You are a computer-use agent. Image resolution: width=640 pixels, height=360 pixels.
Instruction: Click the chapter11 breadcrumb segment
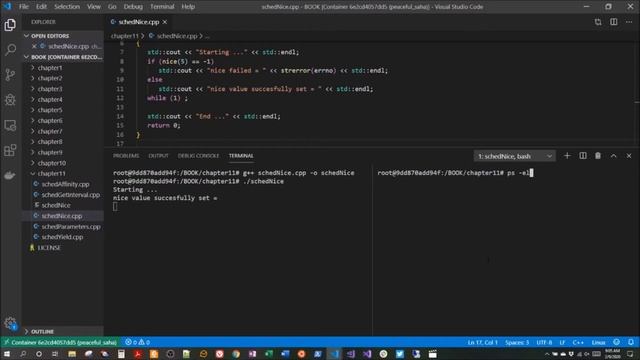click(124, 36)
